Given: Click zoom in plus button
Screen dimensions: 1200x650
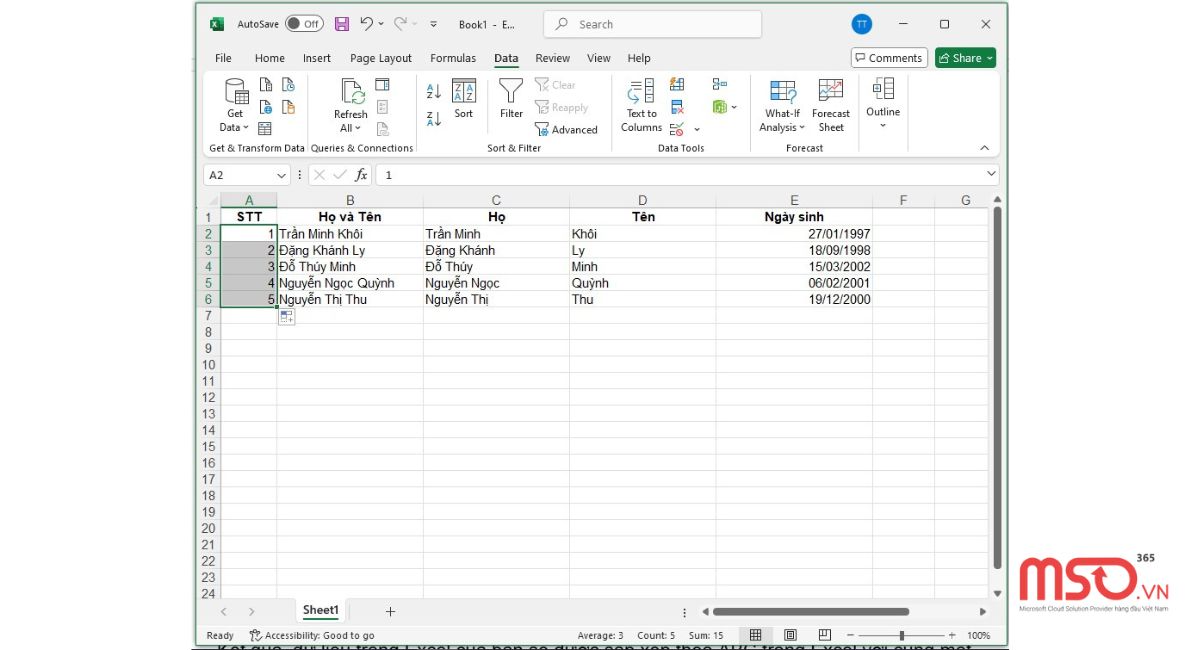Looking at the screenshot, I should tap(951, 635).
